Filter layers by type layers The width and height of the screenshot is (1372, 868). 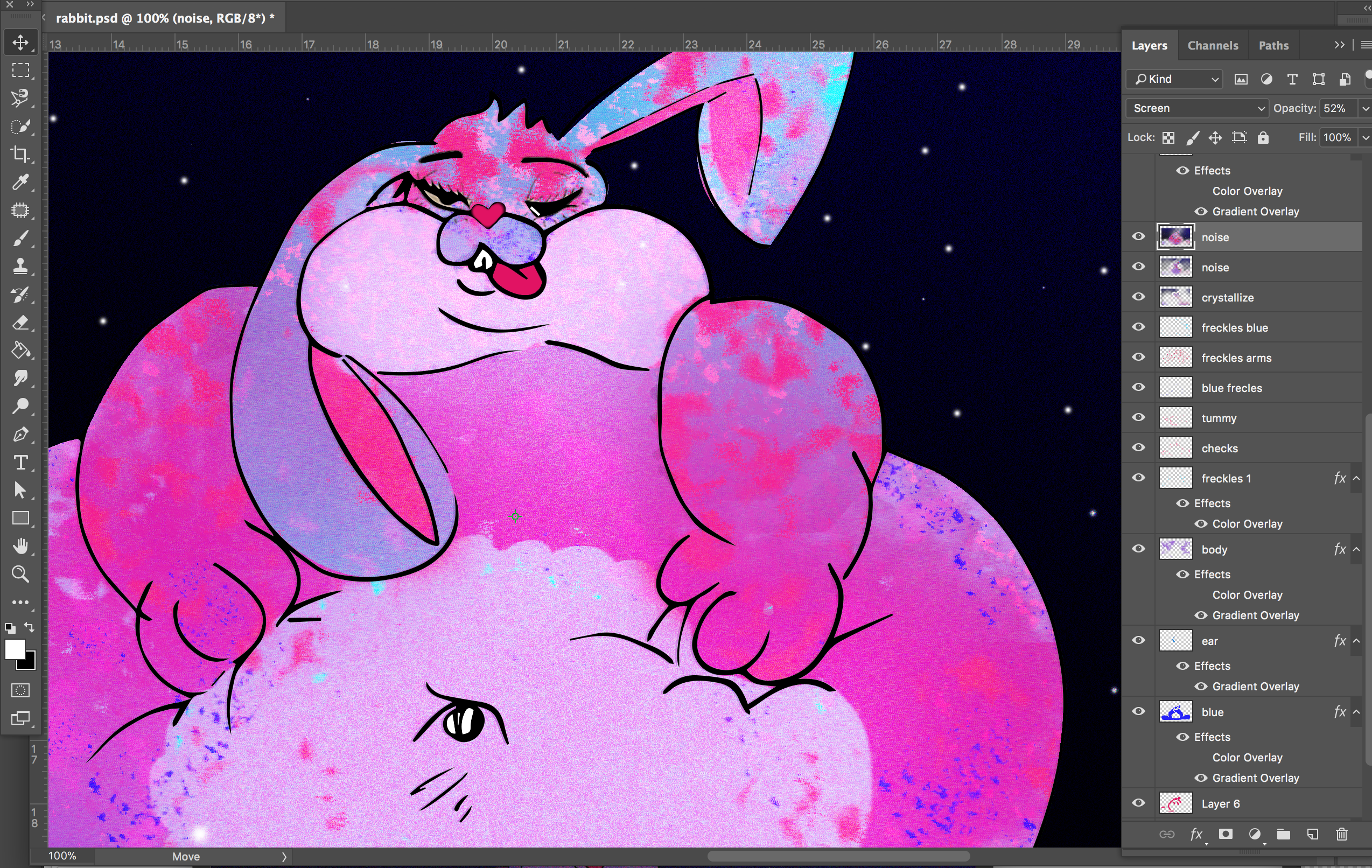pos(1292,79)
